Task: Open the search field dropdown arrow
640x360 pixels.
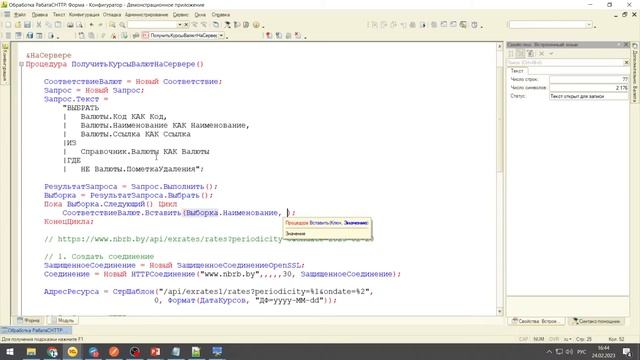Action: tap(179, 25)
